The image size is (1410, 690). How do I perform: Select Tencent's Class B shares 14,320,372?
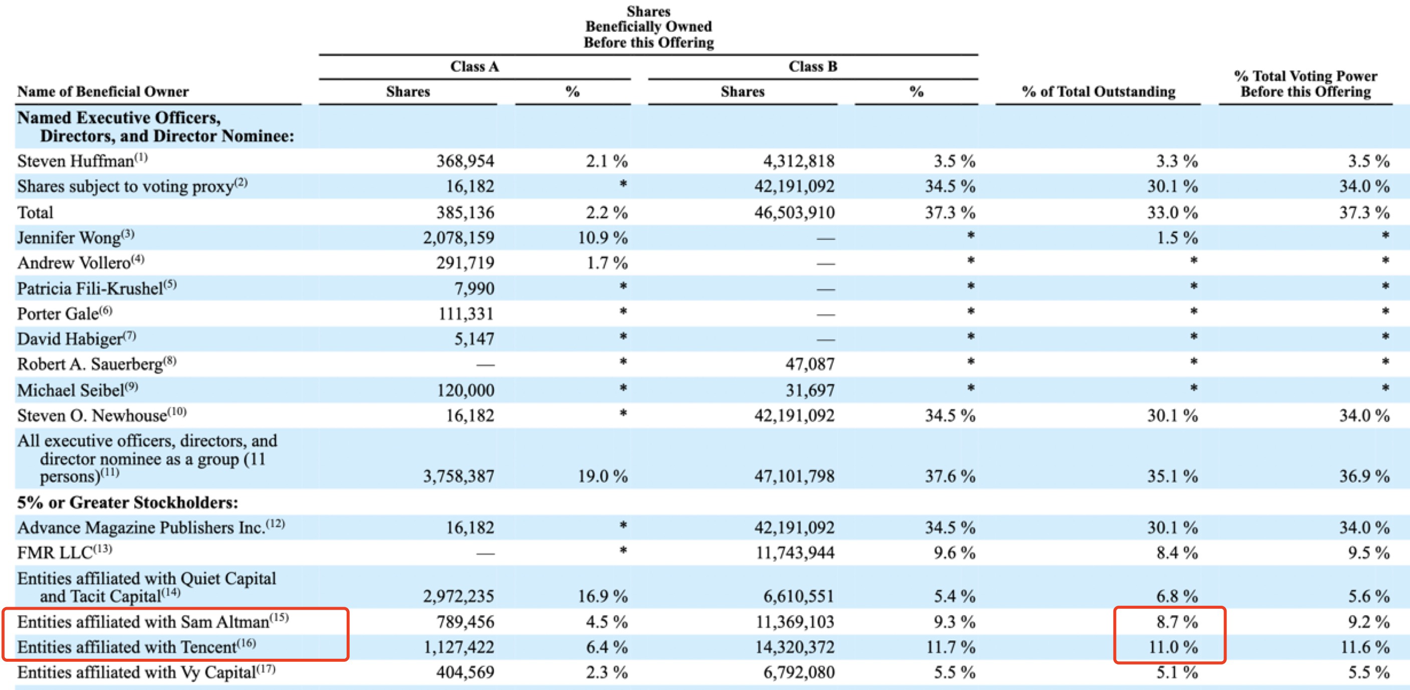pos(795,648)
